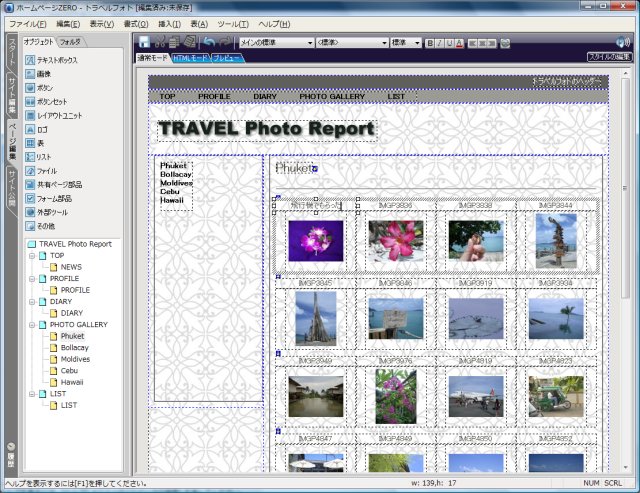Screen dimensions: 640x493
Task: Select the 外部ツール object
Action: point(46,212)
